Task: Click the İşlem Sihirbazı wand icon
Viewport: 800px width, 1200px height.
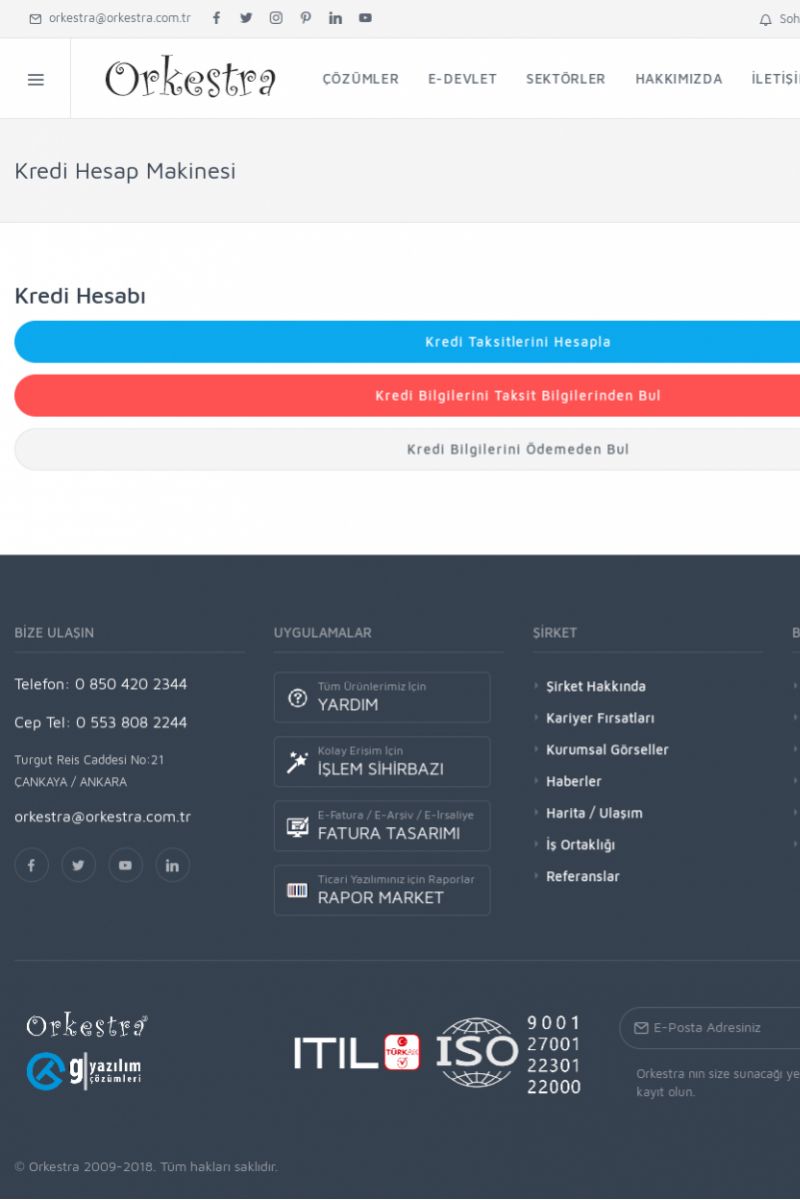Action: (297, 762)
